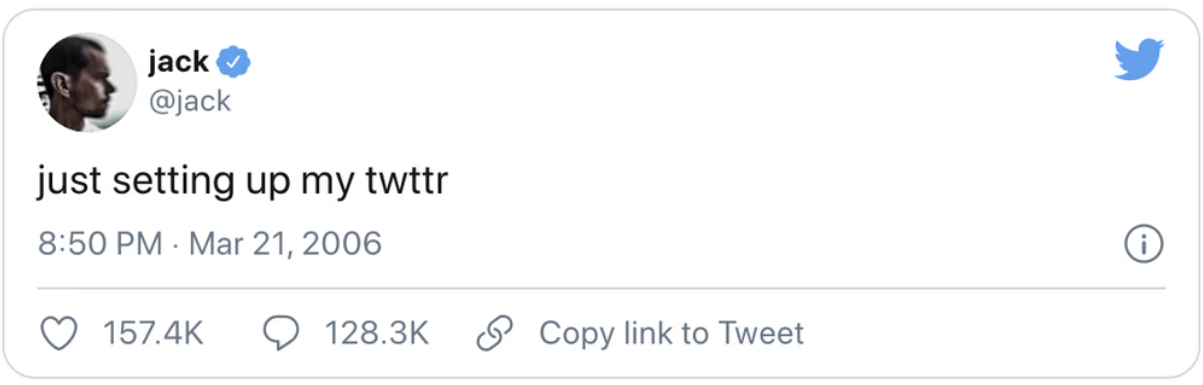Click the horizontal divider below the timestamp

pos(601,288)
